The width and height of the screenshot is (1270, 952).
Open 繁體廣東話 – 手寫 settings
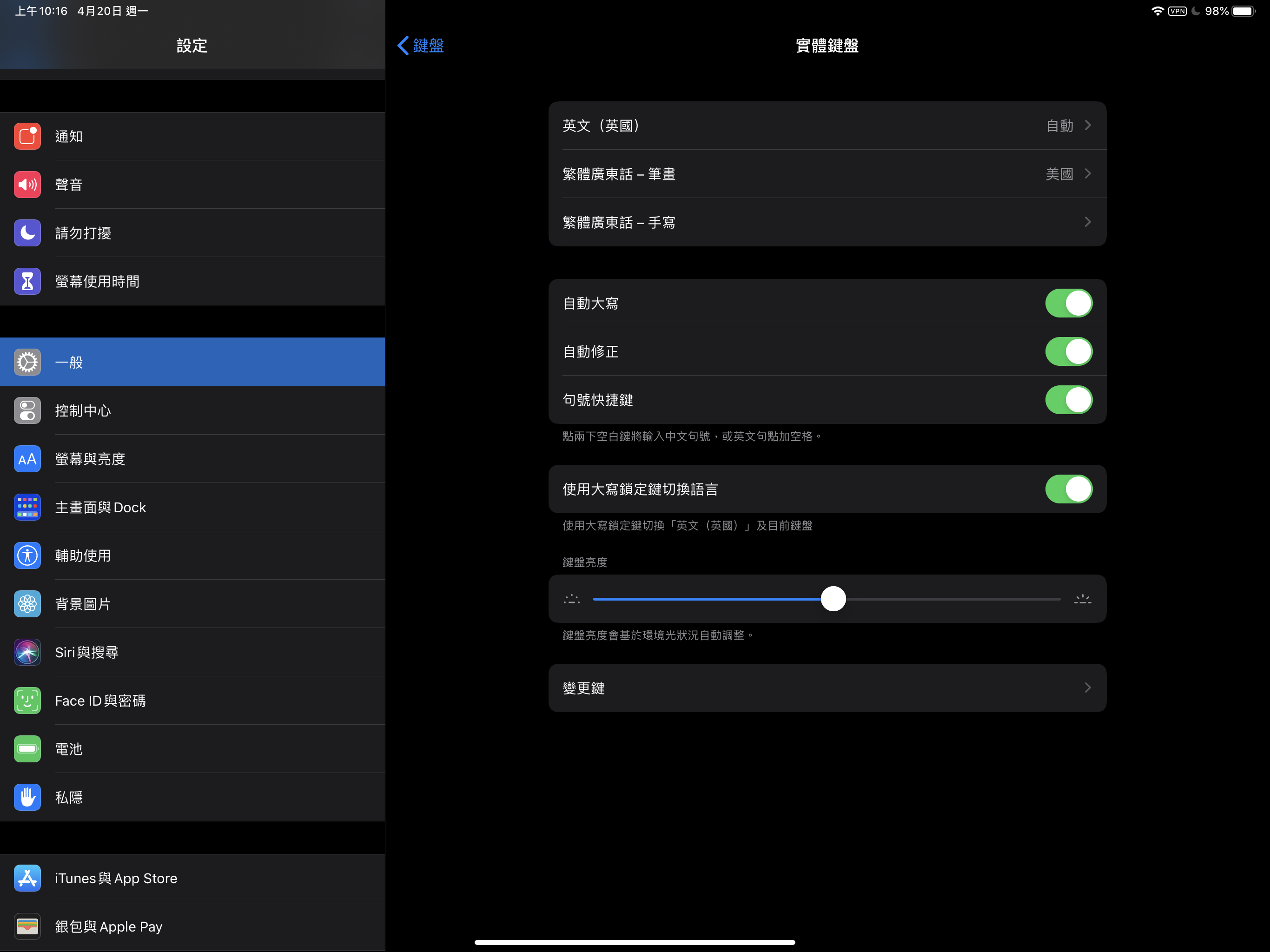pyautogui.click(x=827, y=222)
